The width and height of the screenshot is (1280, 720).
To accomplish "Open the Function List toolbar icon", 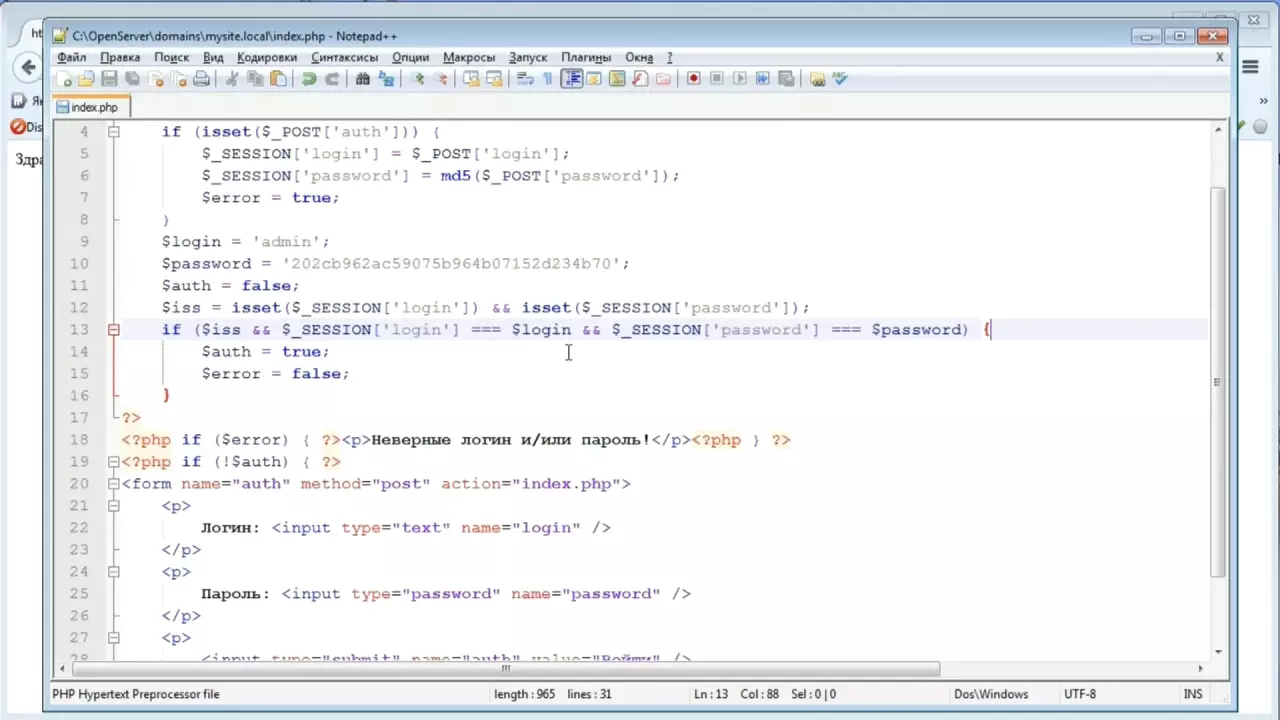I will 640,79.
